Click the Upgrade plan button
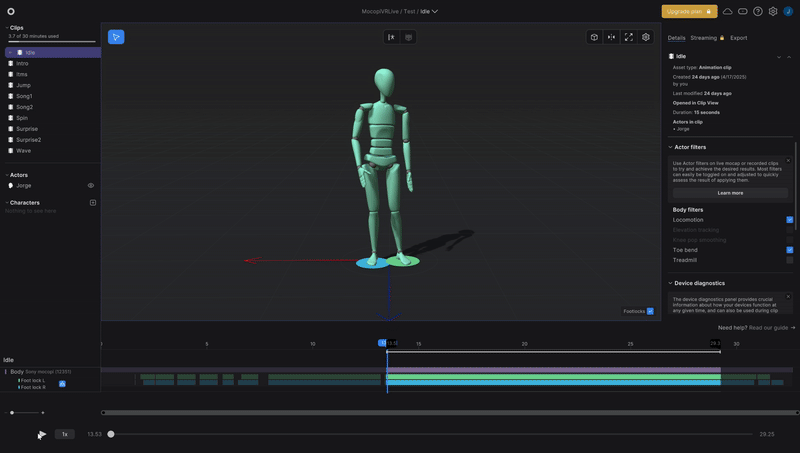The width and height of the screenshot is (800, 453). click(x=689, y=11)
